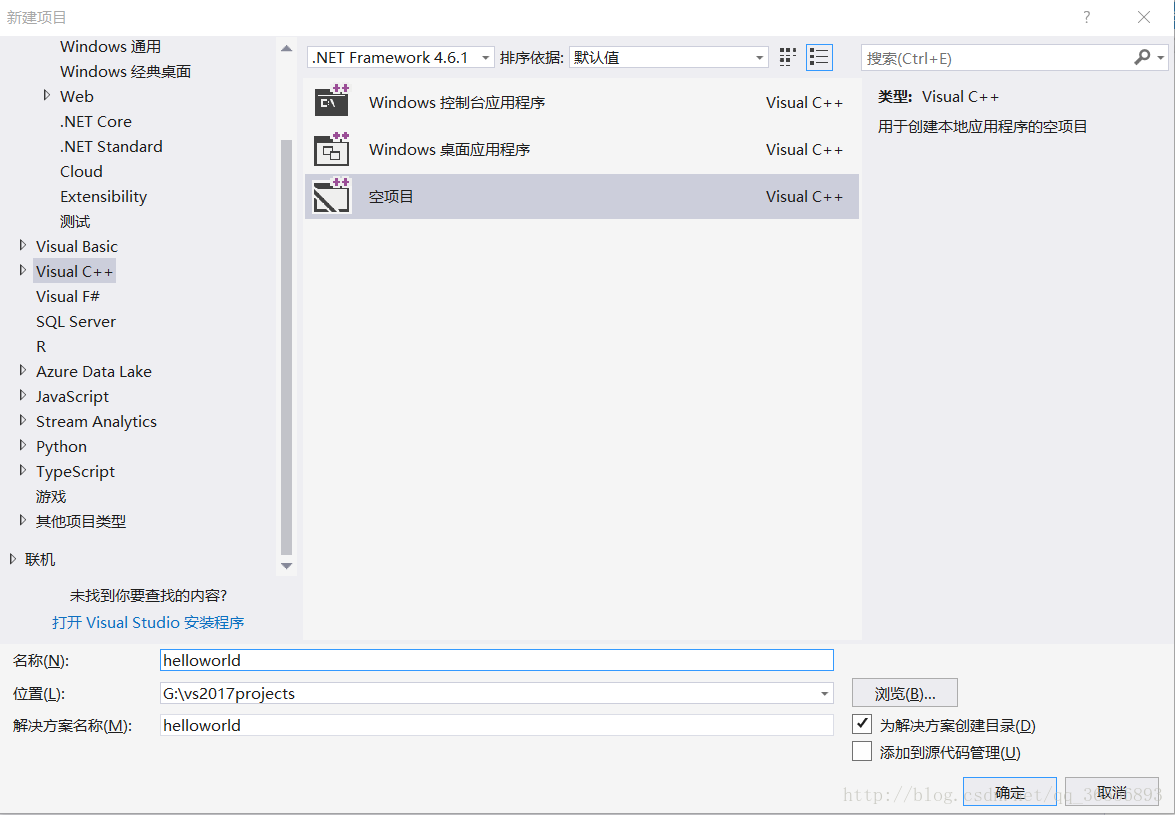Select R category
1175x815 pixels.
click(40, 346)
